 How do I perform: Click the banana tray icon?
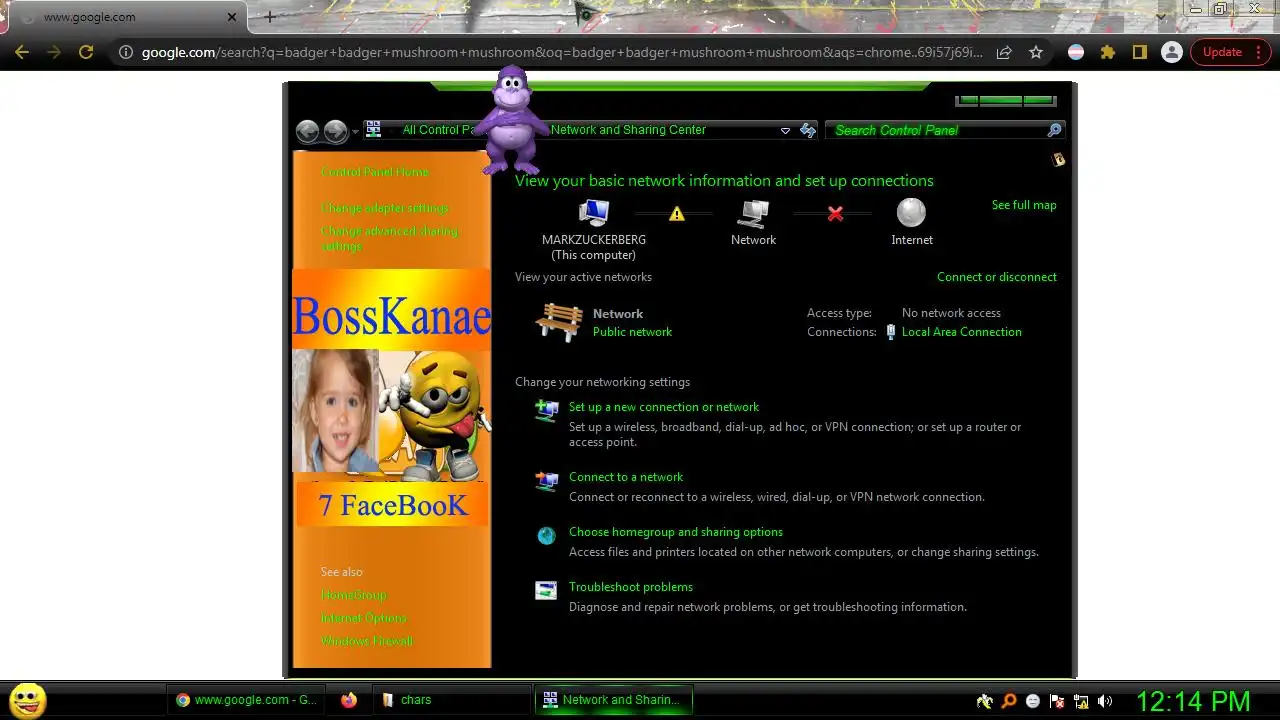[x=985, y=701]
